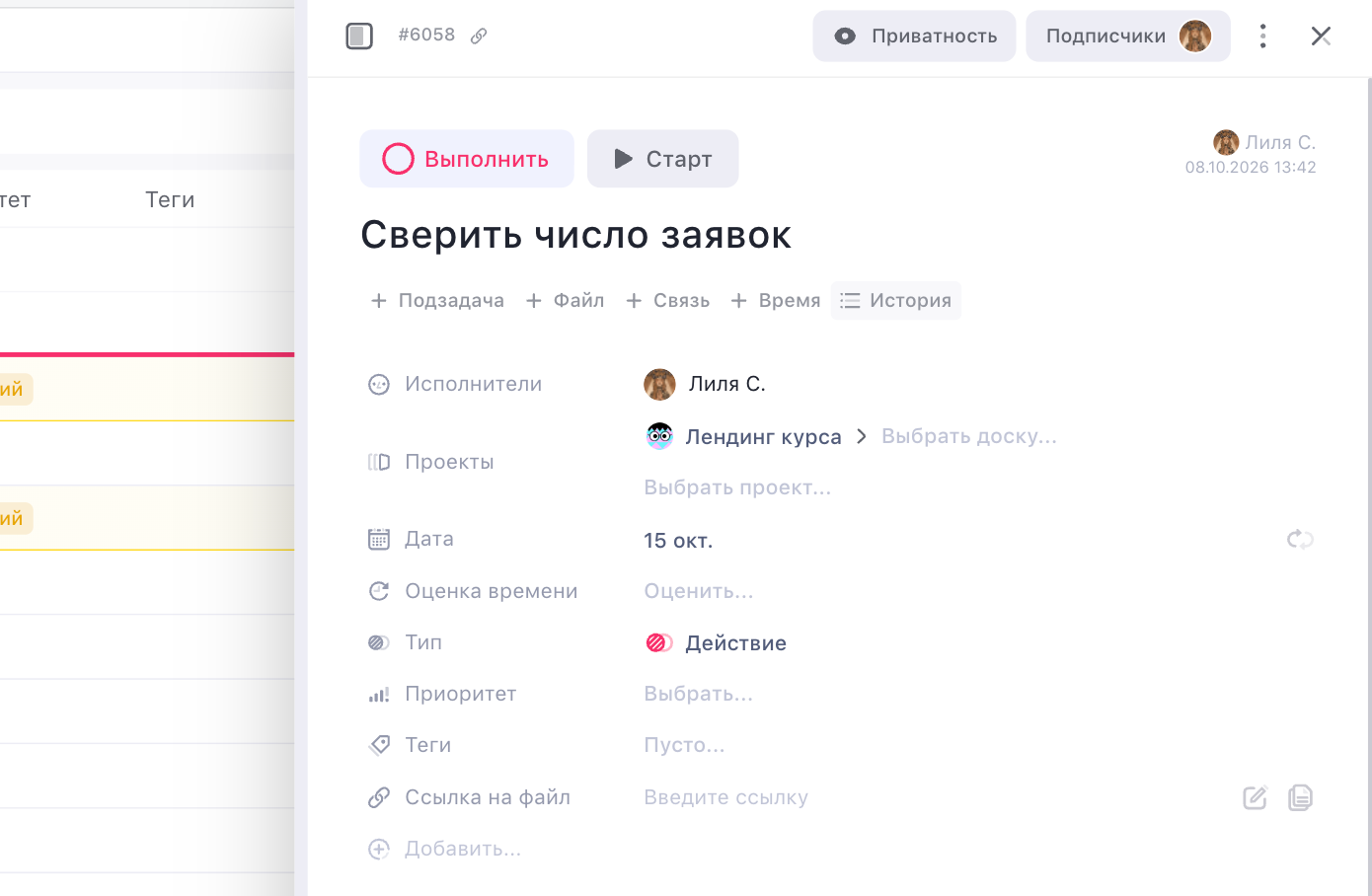Toggle the side panel layout icon
The height and width of the screenshot is (896, 1372).
point(359,37)
